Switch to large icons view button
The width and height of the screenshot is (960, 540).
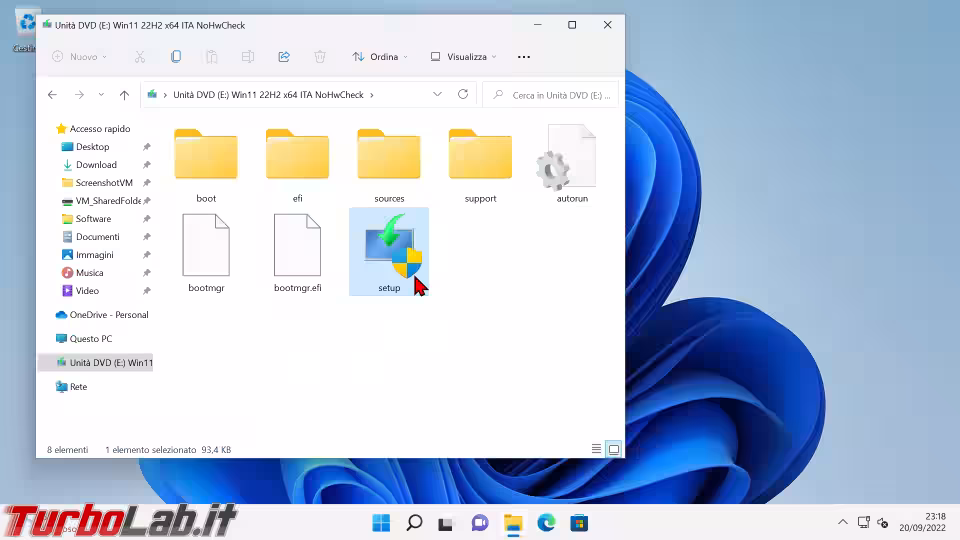pos(613,449)
